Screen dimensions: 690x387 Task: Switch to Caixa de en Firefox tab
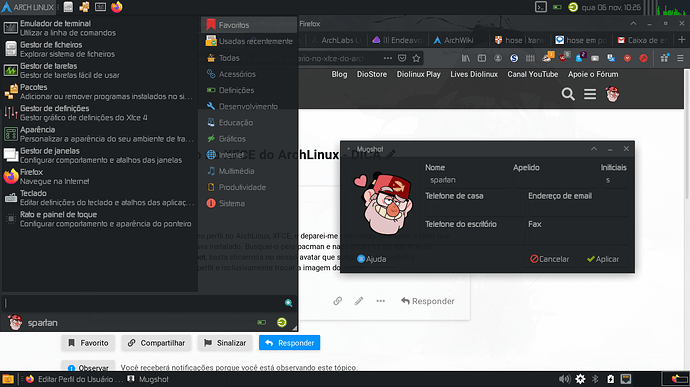click(x=642, y=40)
